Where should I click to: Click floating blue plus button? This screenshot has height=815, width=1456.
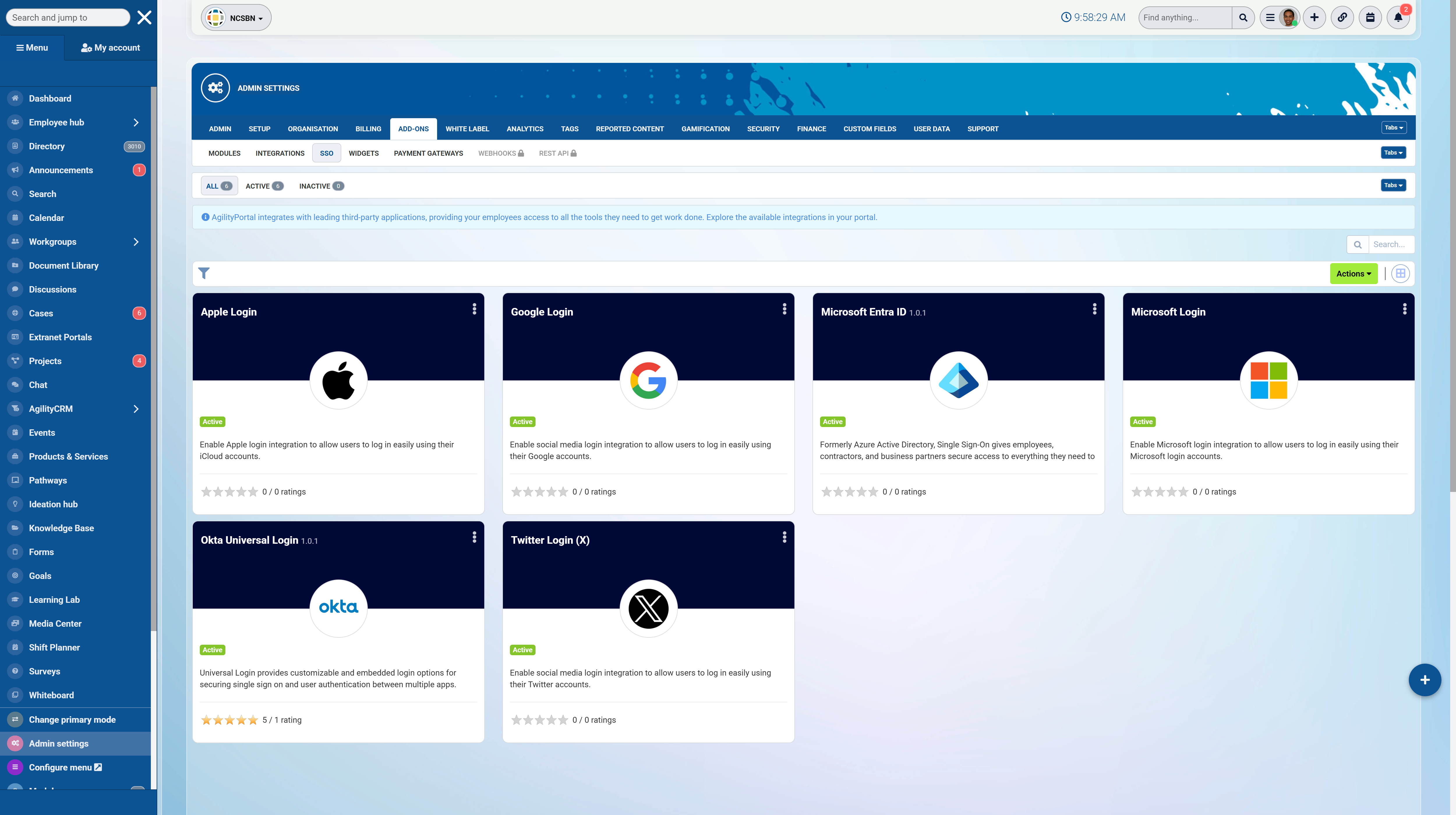tap(1424, 679)
